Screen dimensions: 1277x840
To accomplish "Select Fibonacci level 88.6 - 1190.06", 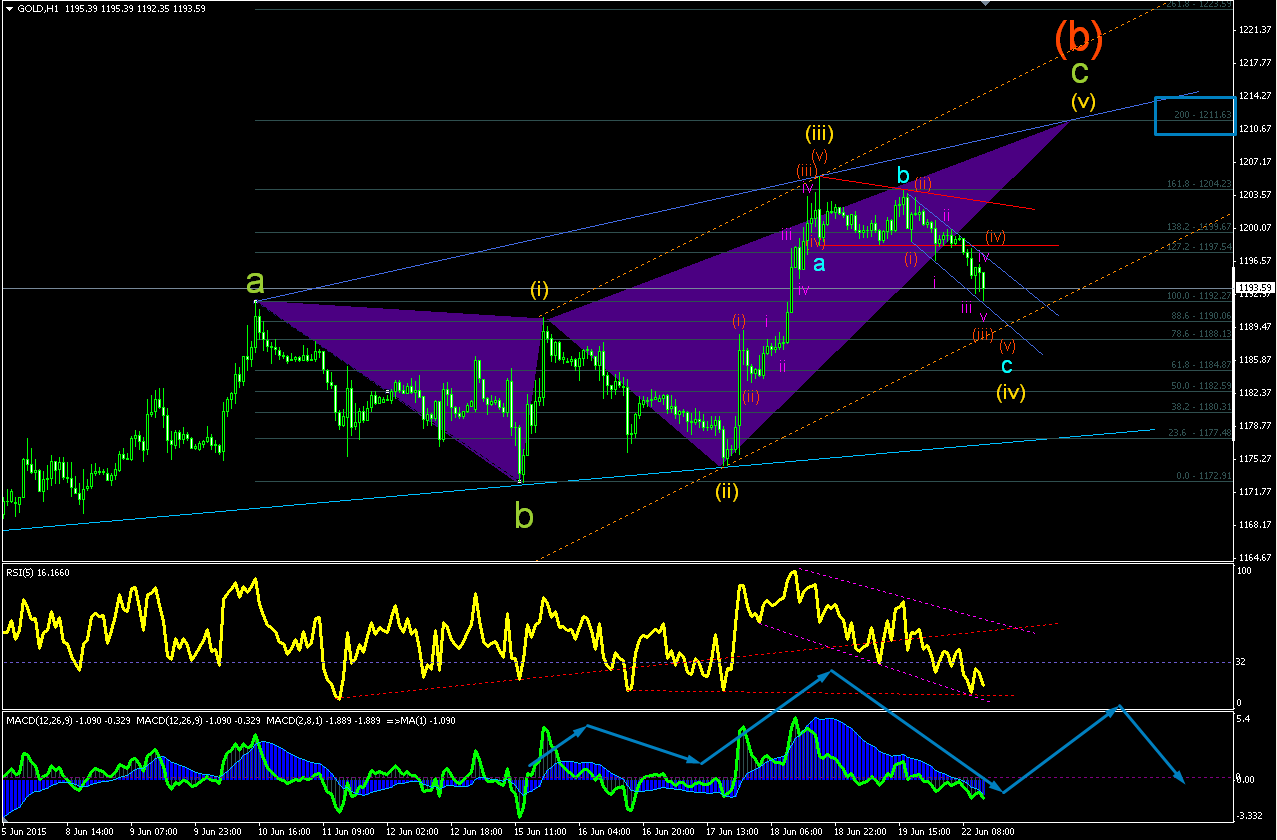I will click(x=1199, y=315).
